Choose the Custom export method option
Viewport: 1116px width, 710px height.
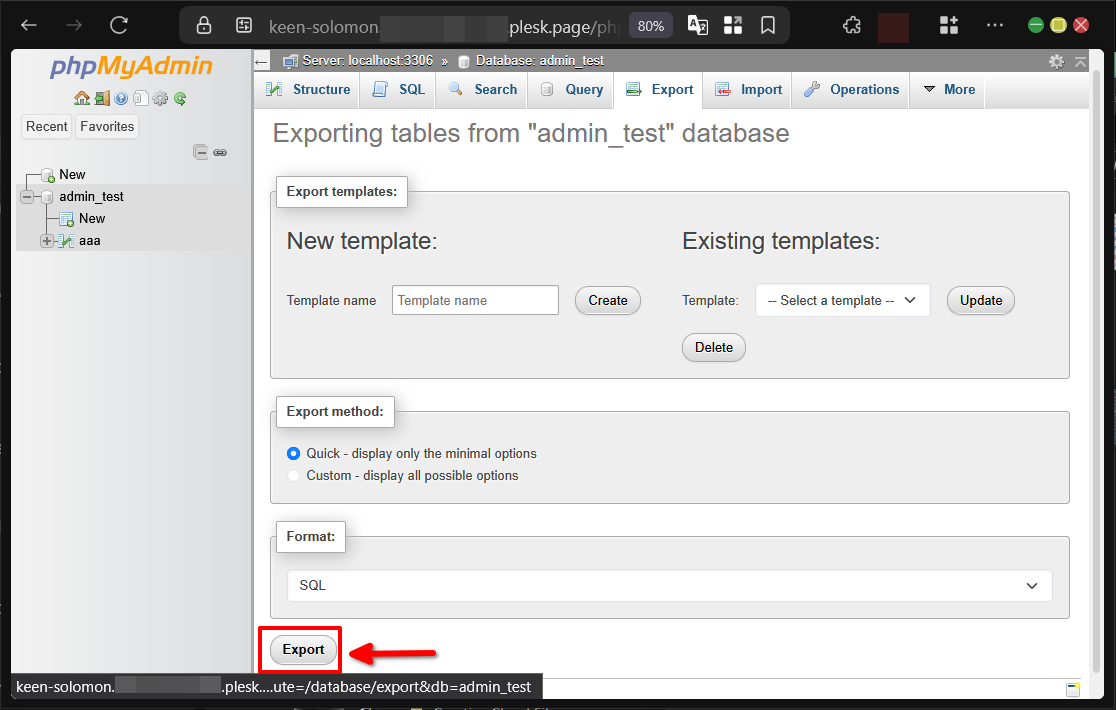(293, 475)
